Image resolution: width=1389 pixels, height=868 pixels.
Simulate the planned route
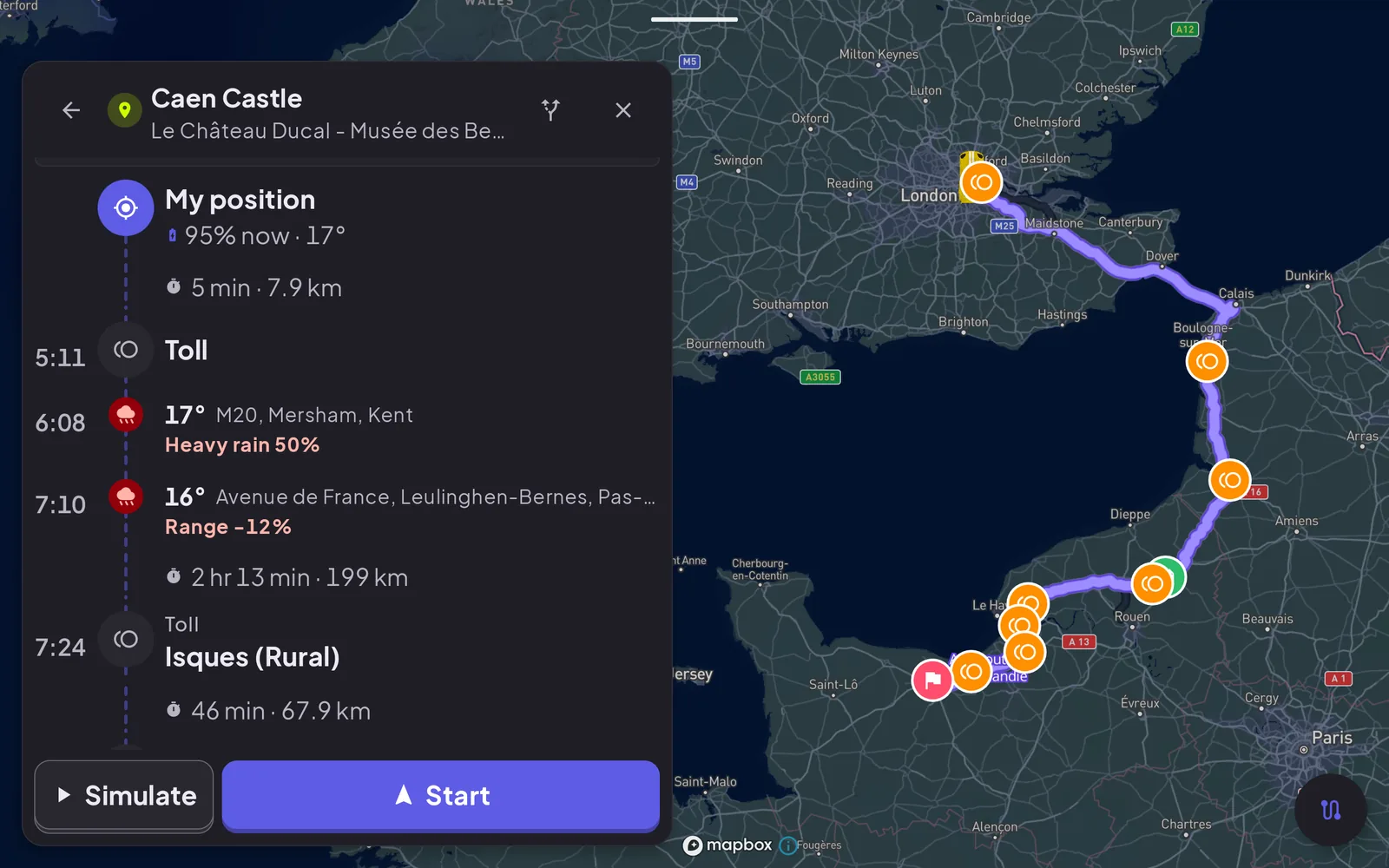(x=124, y=795)
